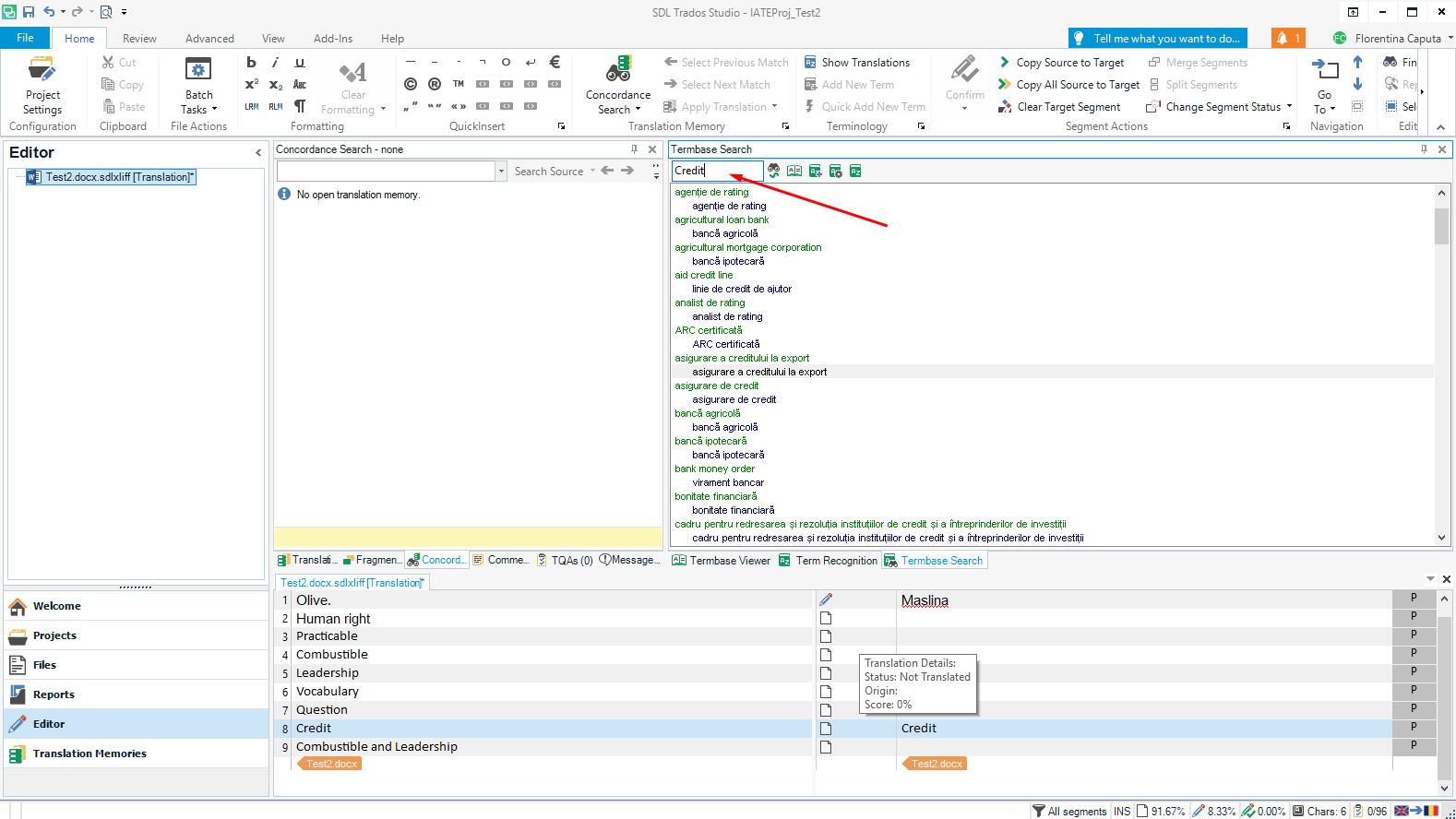Viewport: 1456px width, 819px height.
Task: Apply underline formatting
Action: tap(300, 62)
